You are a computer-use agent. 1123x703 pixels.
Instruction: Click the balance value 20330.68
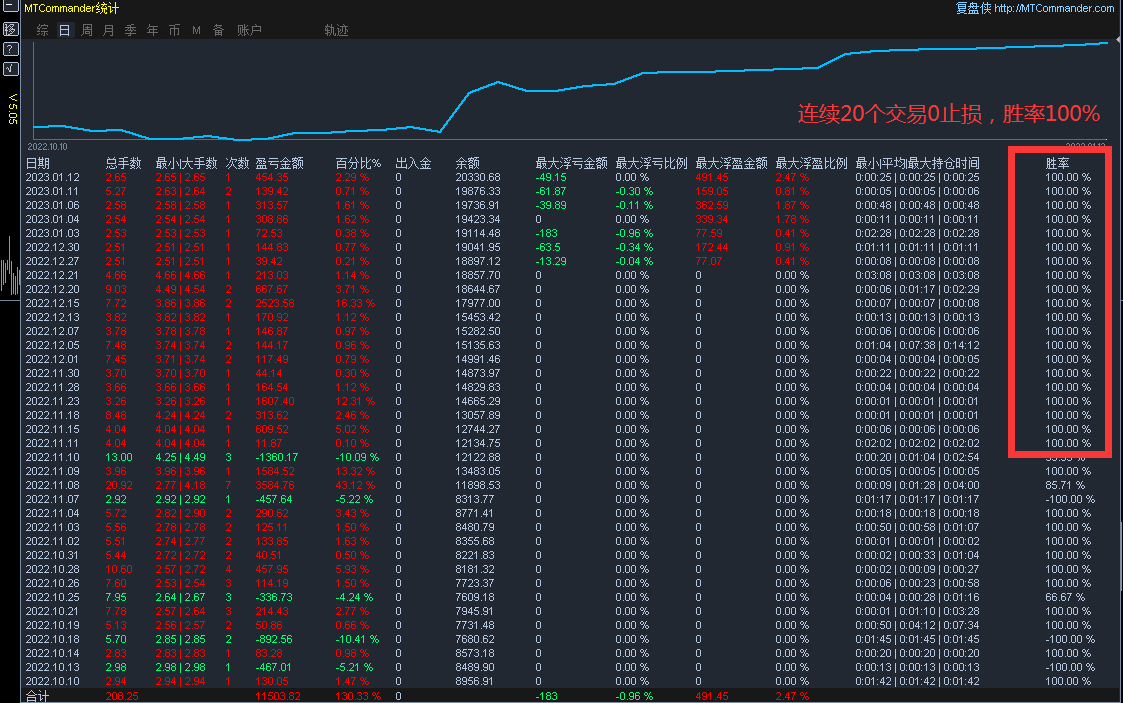click(x=478, y=178)
